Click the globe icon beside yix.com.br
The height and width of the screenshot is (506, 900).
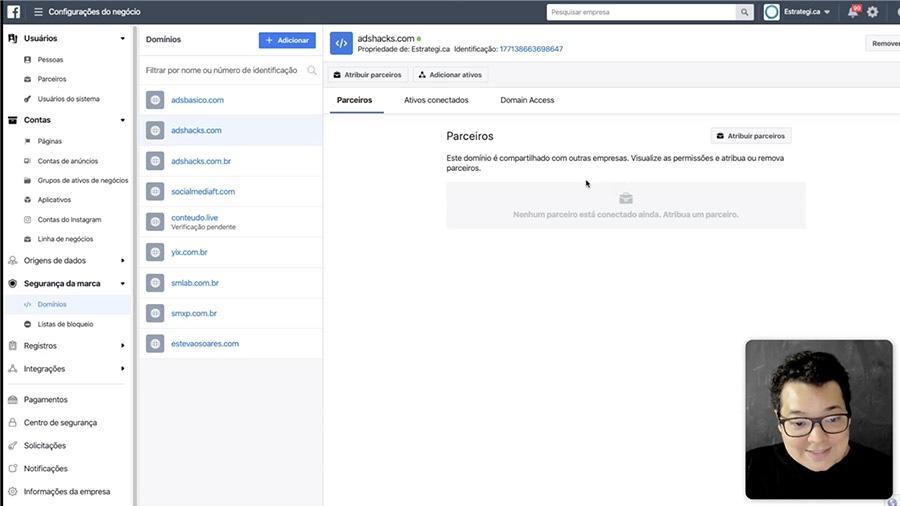155,252
